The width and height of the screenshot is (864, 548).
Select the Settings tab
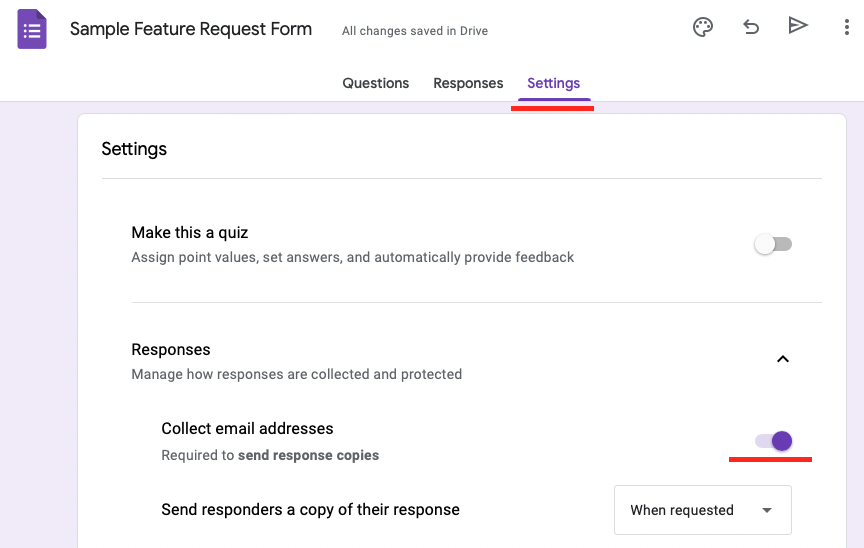(553, 83)
